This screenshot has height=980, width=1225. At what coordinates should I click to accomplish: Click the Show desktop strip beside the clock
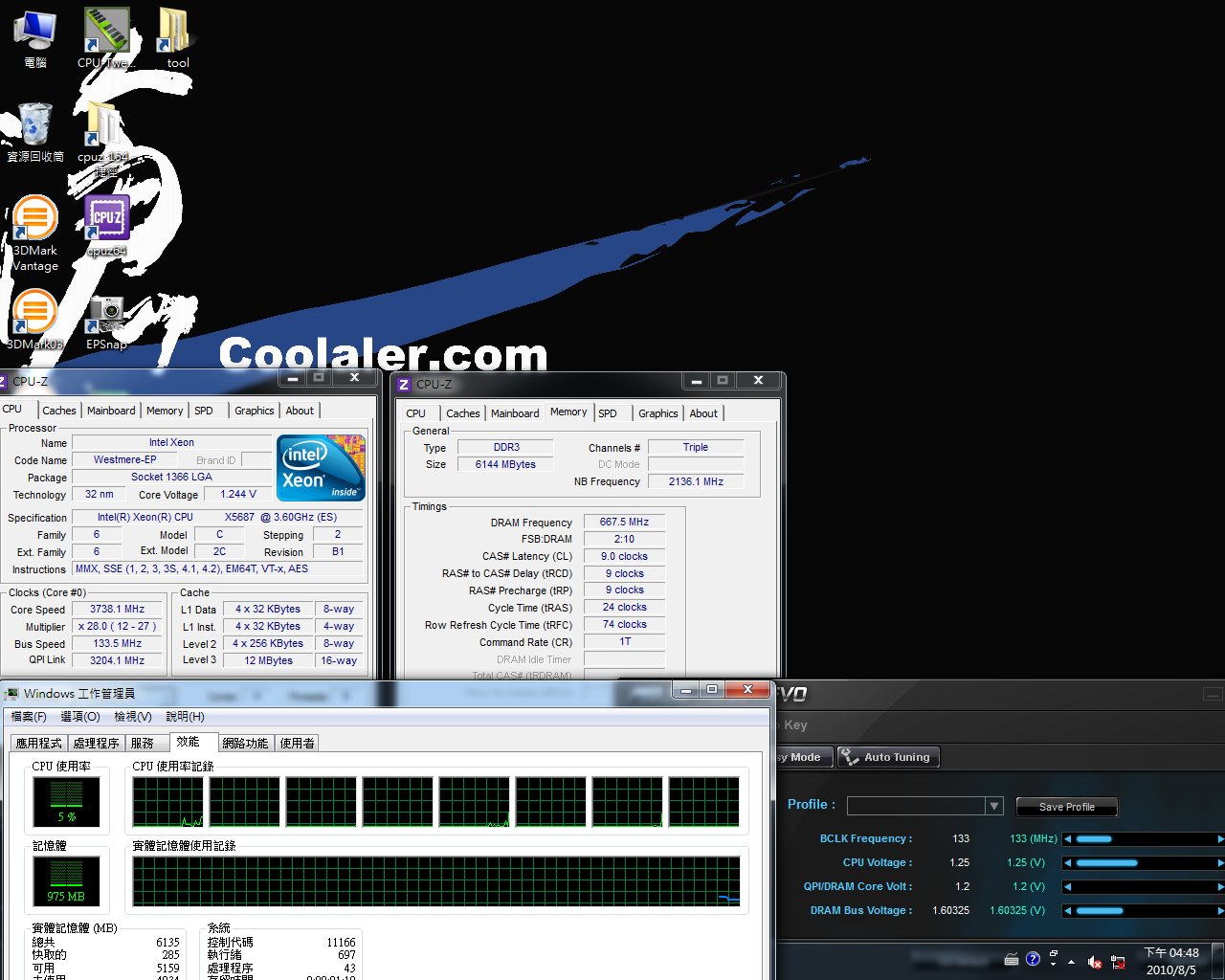[1217, 961]
